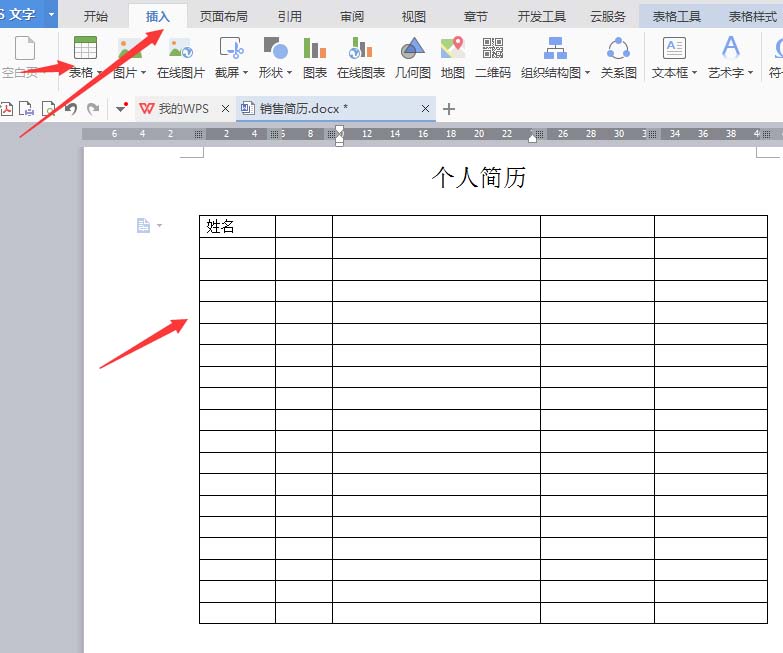The width and height of the screenshot is (783, 653).
Task: Click the redo arrow icon
Action: pos(93,108)
